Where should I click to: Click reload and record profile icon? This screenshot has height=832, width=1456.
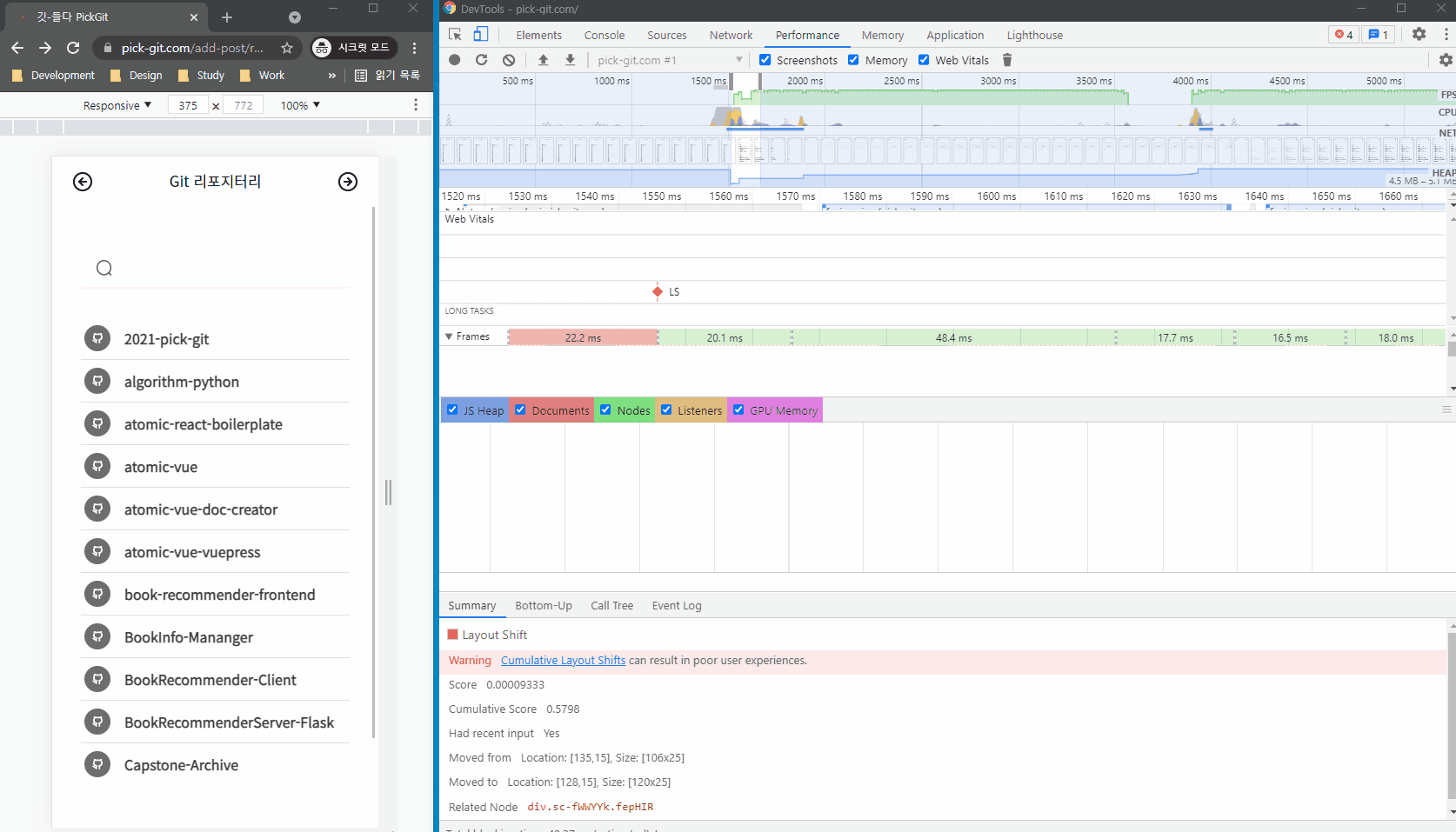pos(482,60)
